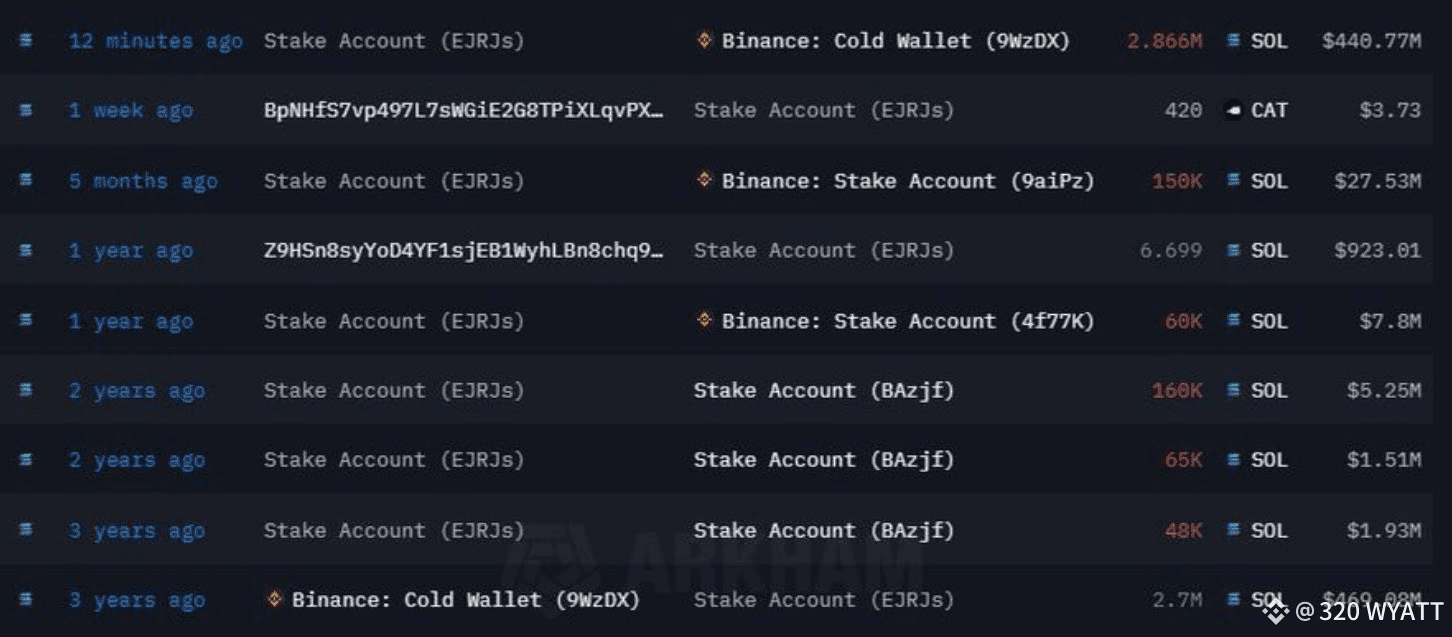
Task: Click the Binance logo beside Stake Account (4f77K)
Action: pos(704,320)
